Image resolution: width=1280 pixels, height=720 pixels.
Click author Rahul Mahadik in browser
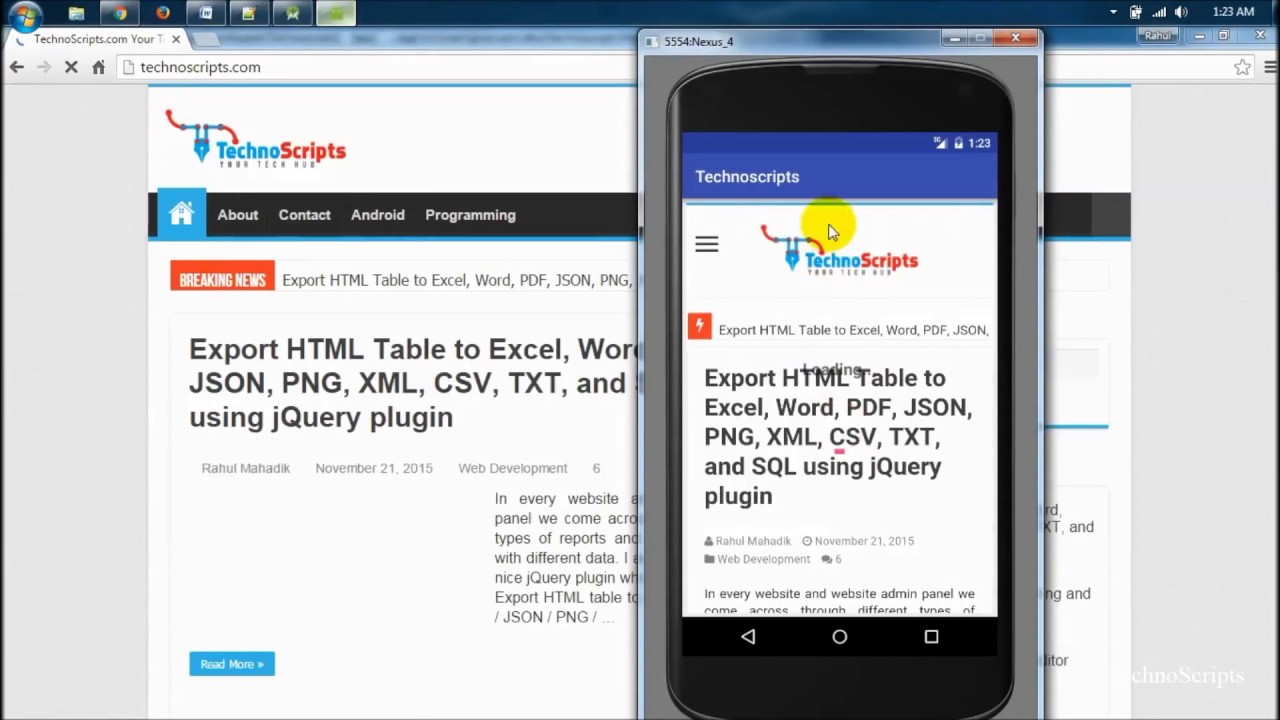point(246,468)
